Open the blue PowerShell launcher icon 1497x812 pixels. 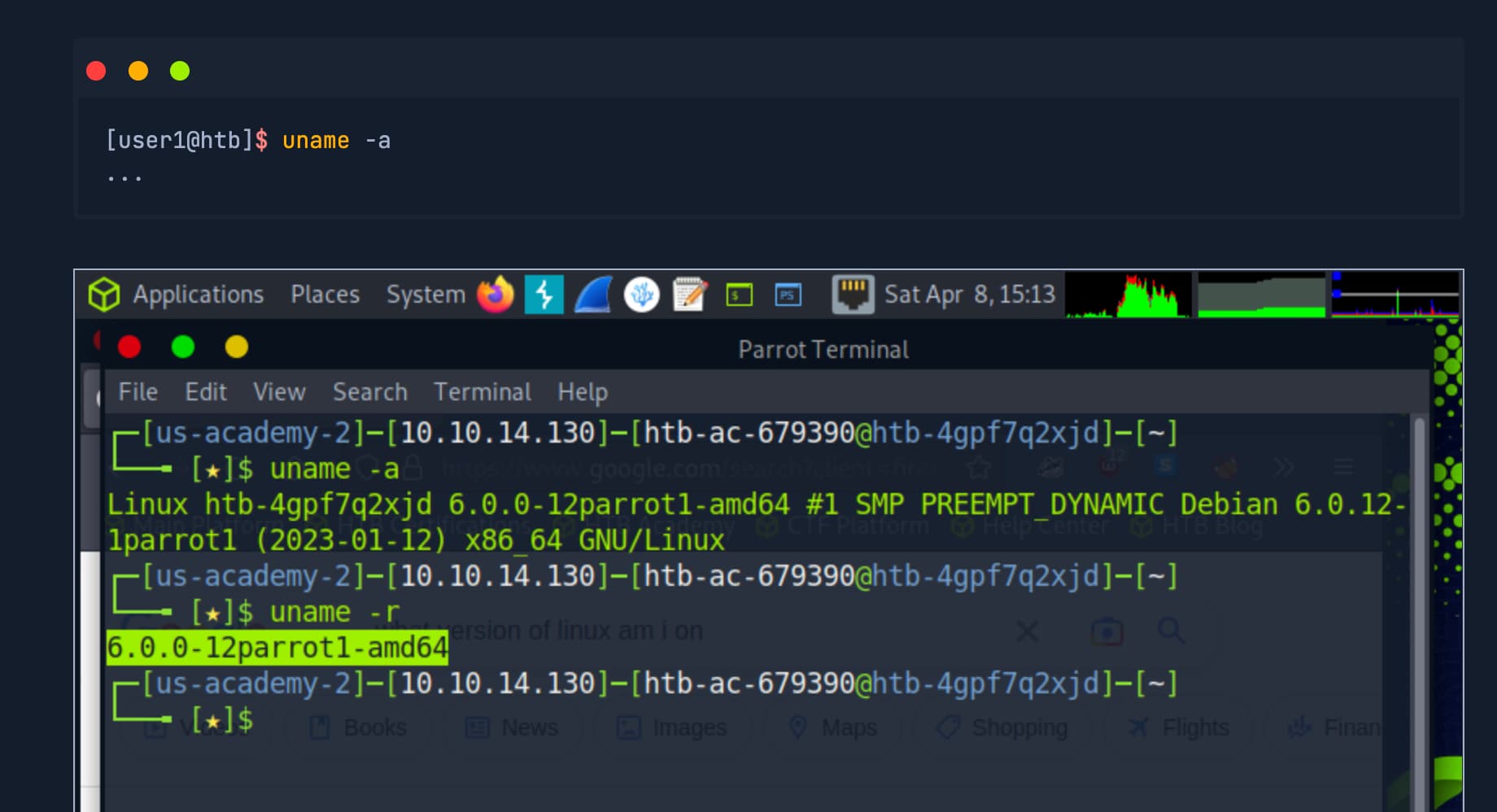coord(788,295)
